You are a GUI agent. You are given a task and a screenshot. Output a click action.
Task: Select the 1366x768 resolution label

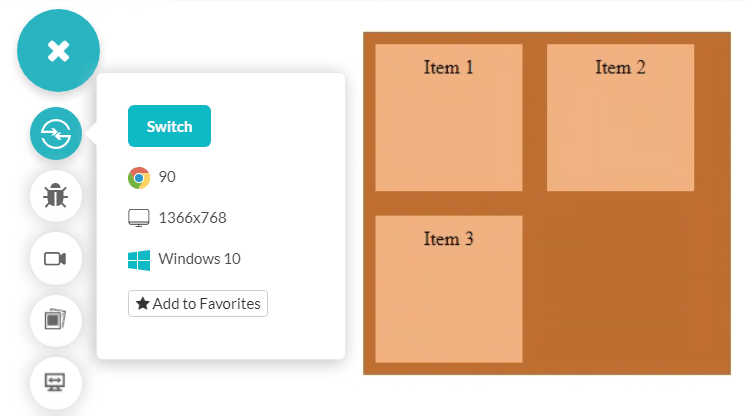click(199, 218)
